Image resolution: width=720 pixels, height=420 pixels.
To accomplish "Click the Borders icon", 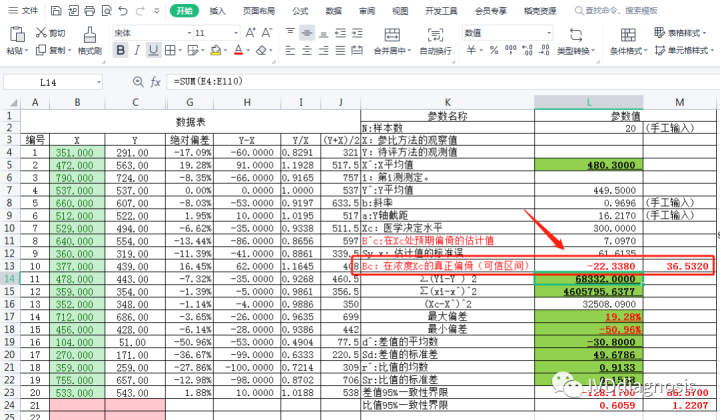I will [169, 50].
